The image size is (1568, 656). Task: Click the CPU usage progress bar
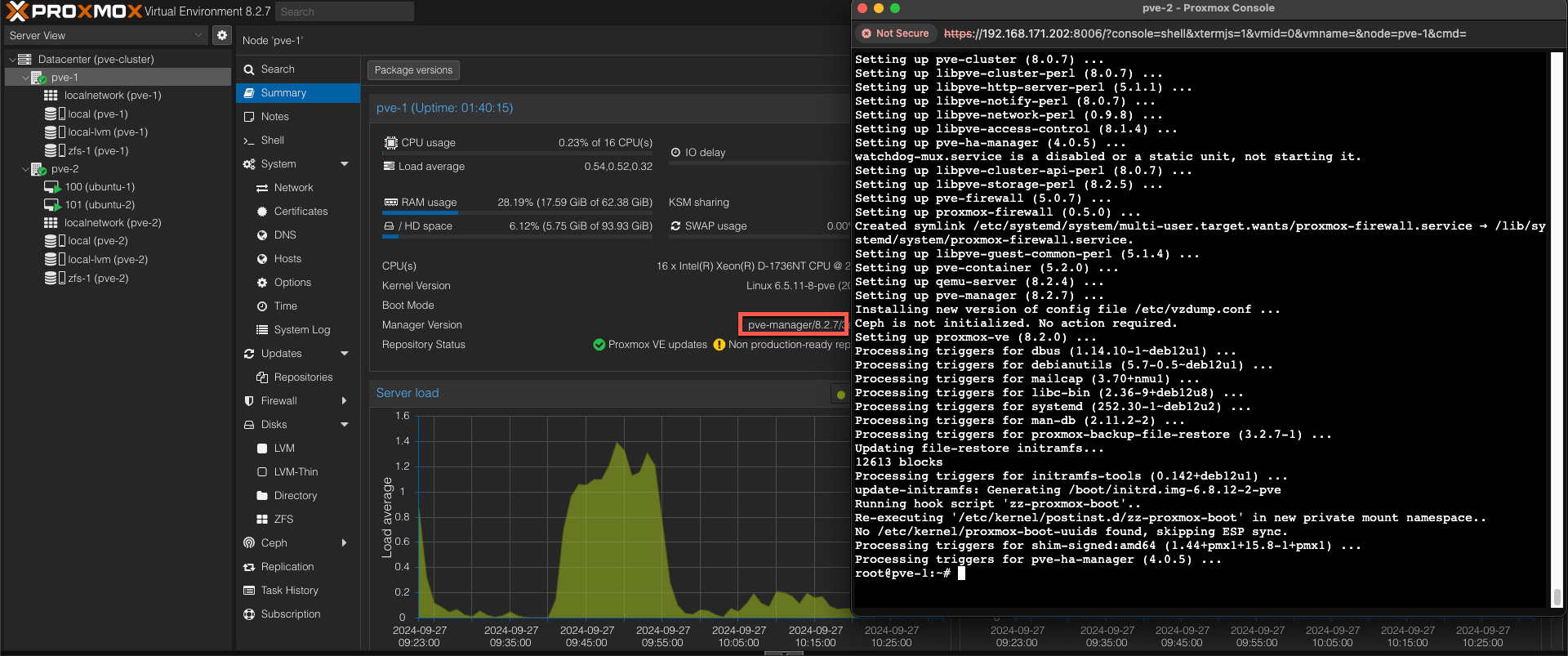pos(517,154)
